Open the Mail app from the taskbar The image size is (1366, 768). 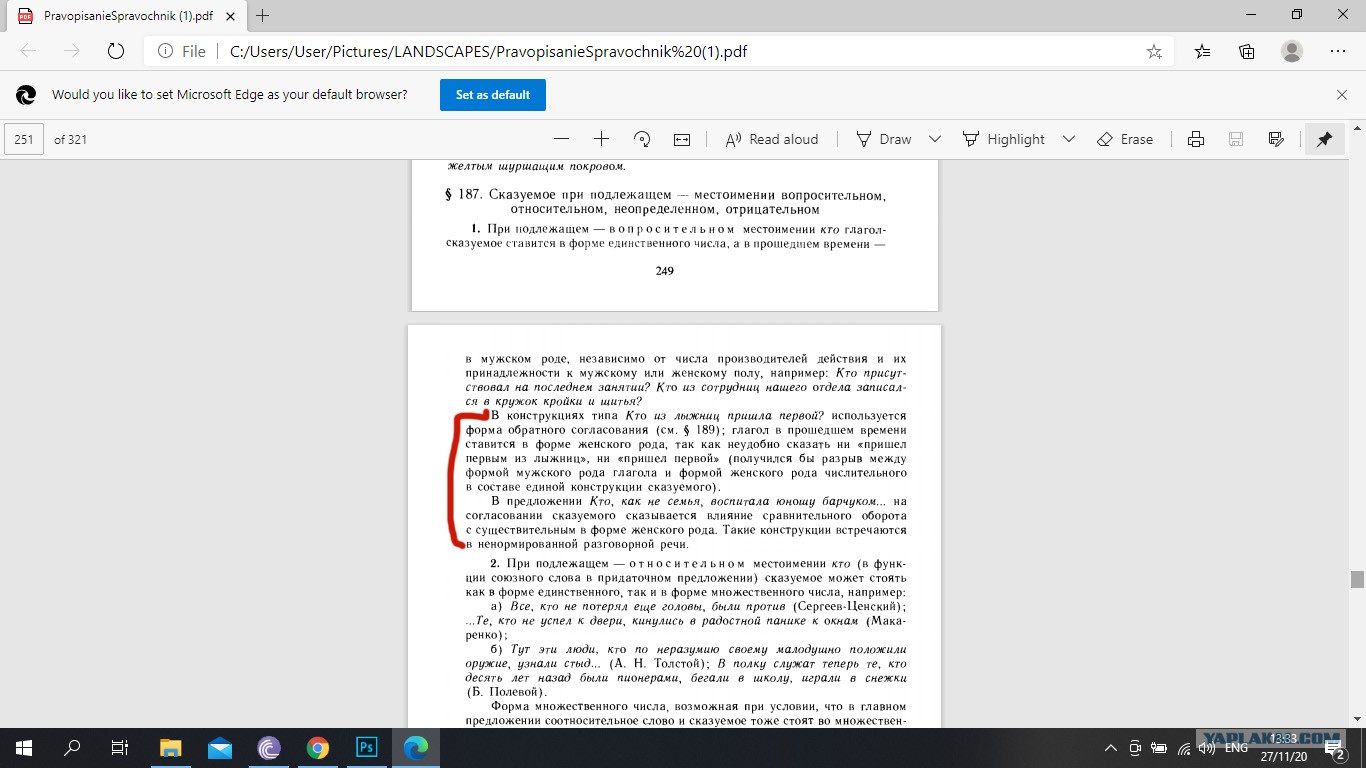pyautogui.click(x=220, y=748)
